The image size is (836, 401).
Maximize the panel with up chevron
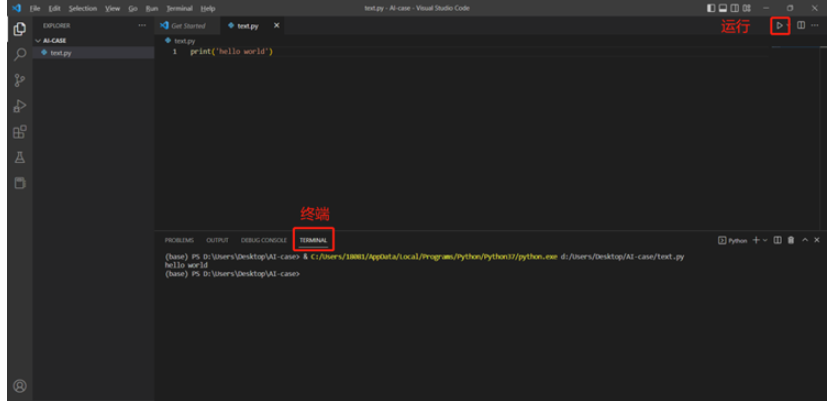click(x=805, y=240)
